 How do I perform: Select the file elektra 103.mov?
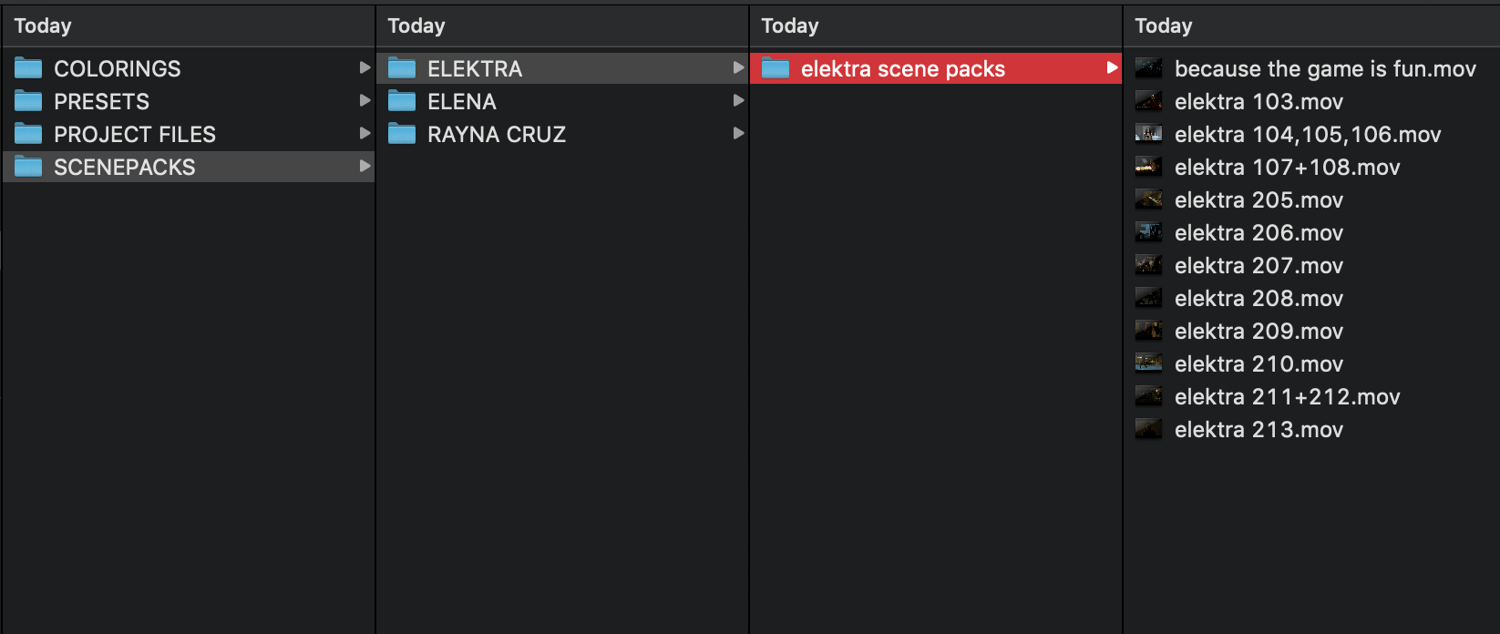[1258, 102]
